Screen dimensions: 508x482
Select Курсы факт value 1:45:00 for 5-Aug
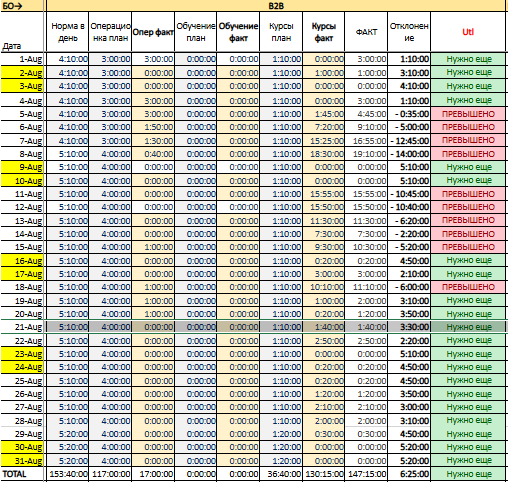pyautogui.click(x=324, y=114)
